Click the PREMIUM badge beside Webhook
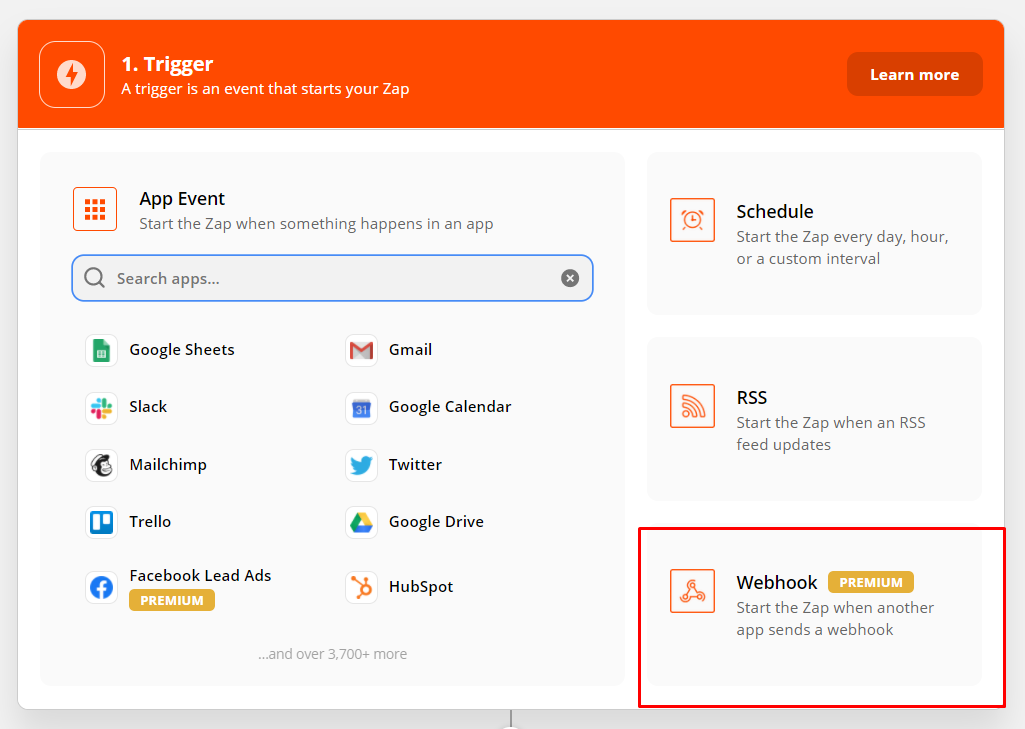1025x729 pixels. click(x=871, y=582)
